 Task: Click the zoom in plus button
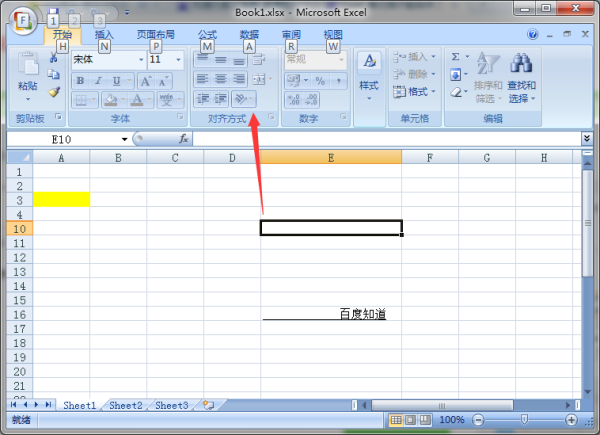tap(571, 420)
